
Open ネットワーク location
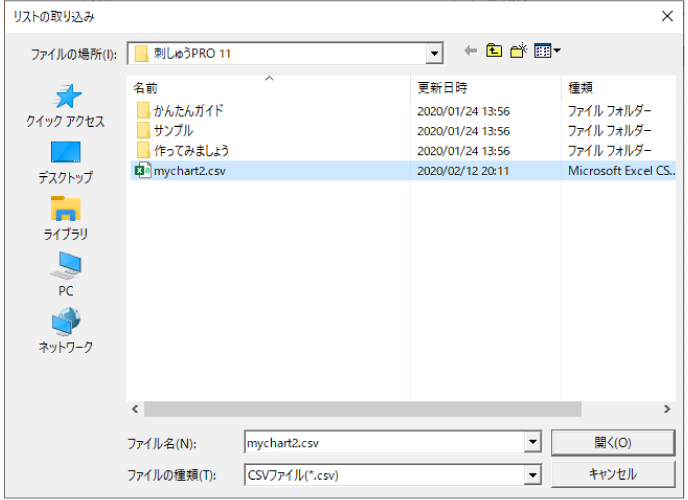coord(65,330)
